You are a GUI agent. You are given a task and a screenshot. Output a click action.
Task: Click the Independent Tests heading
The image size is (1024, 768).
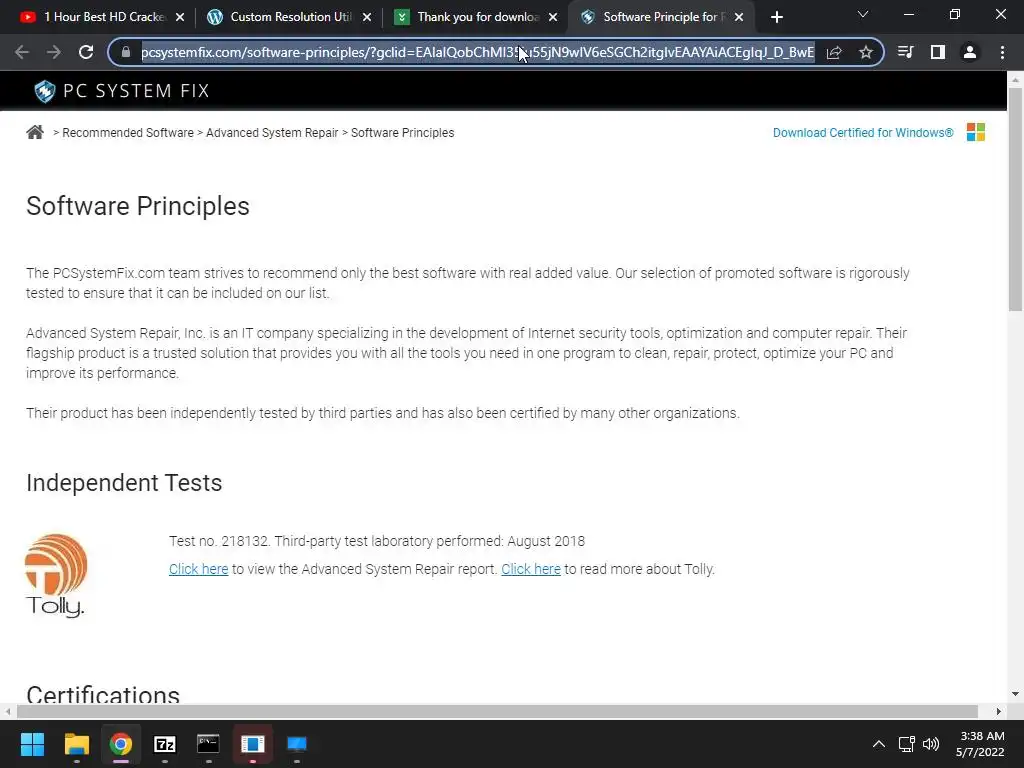[124, 483]
